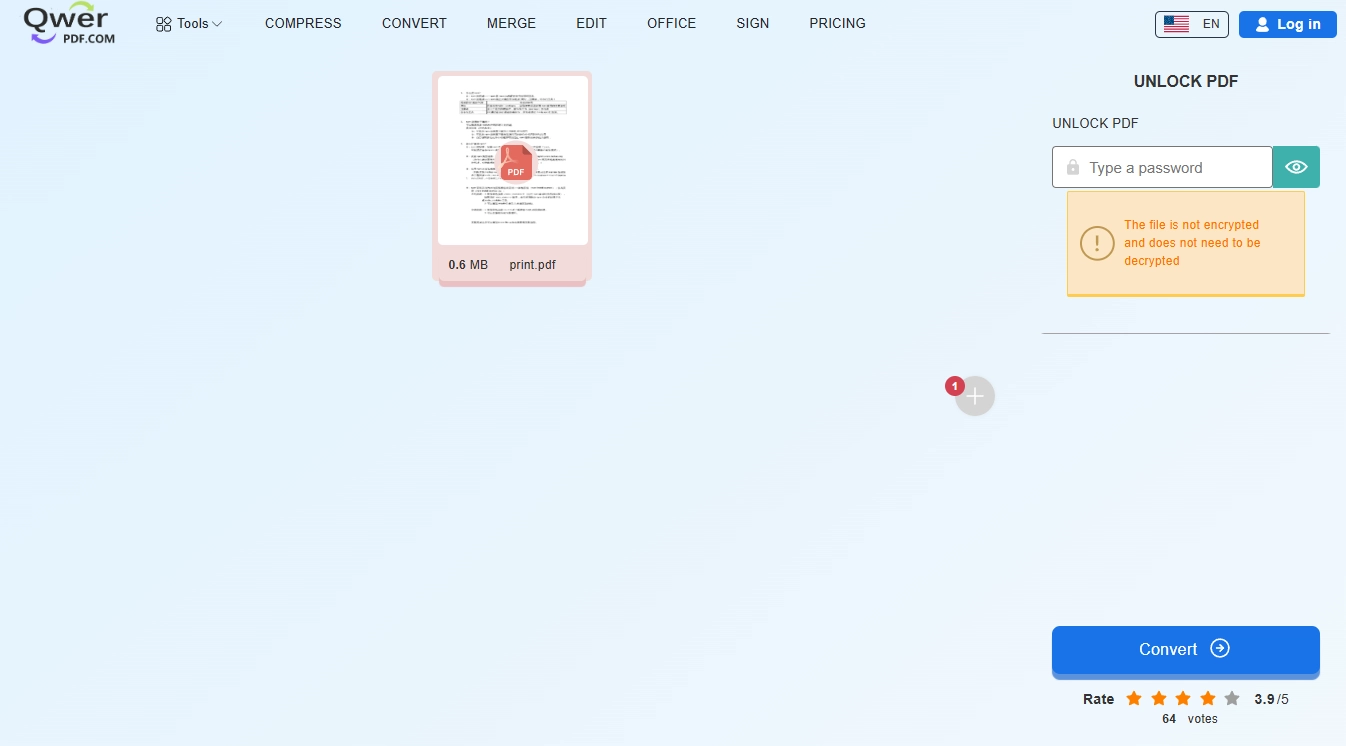Click the 3.9/5 rating value
The width and height of the screenshot is (1346, 746).
[x=1271, y=699]
